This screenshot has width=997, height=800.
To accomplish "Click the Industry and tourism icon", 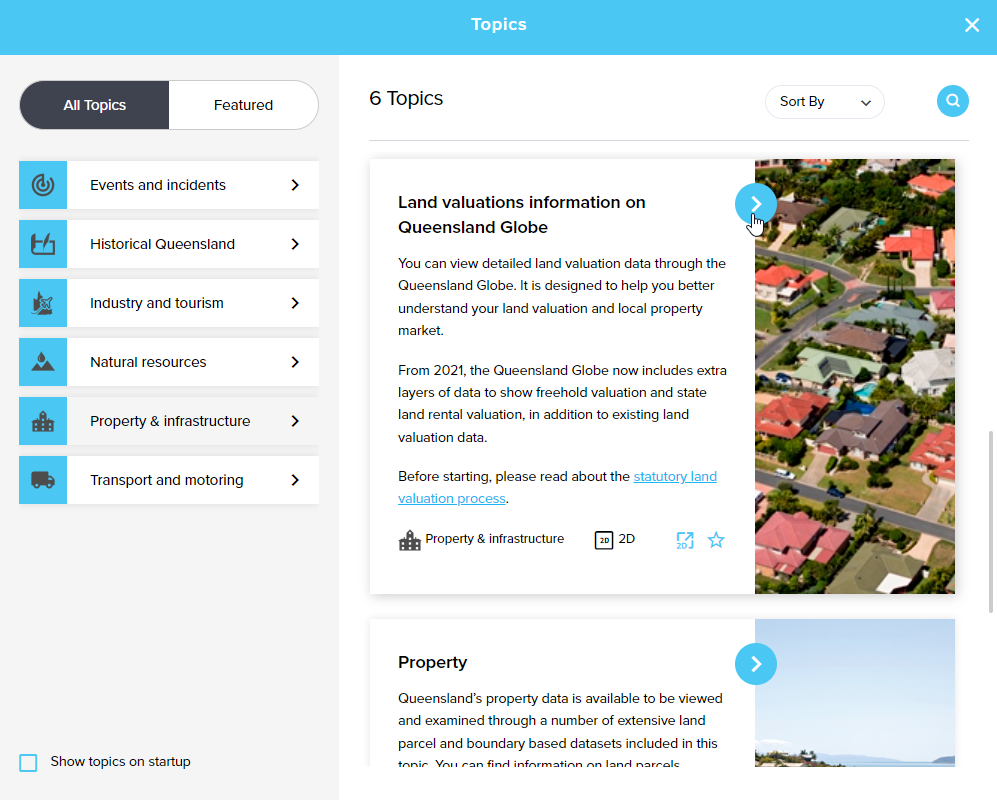I will tap(43, 303).
